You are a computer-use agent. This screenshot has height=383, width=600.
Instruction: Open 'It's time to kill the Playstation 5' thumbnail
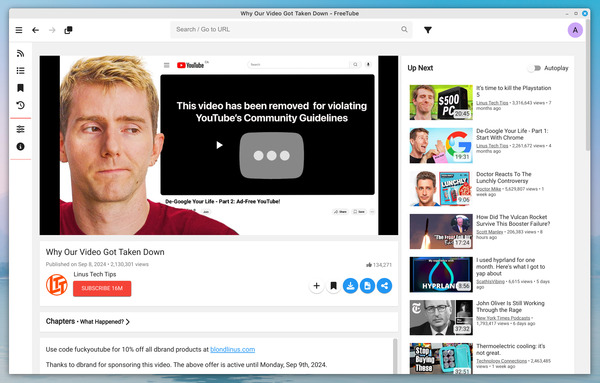[x=441, y=102]
